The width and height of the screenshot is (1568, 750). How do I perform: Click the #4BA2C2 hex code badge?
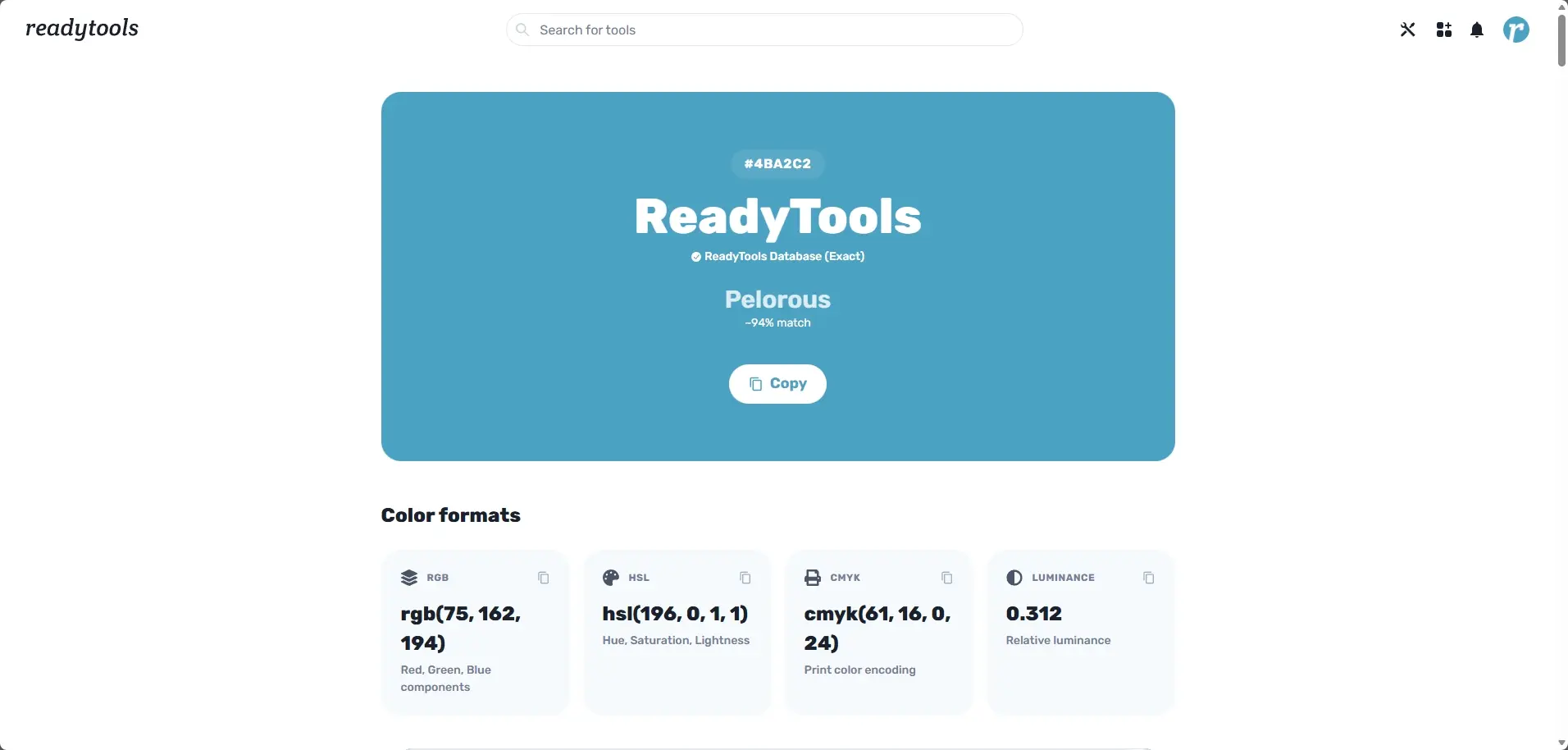[777, 163]
